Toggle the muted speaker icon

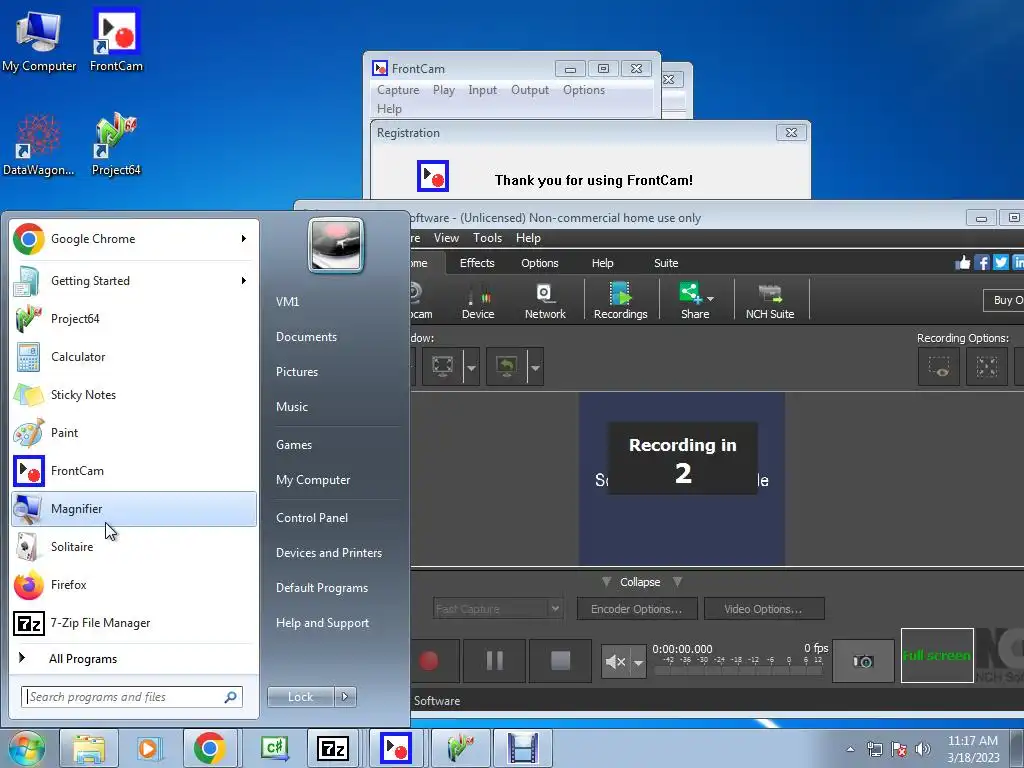pyautogui.click(x=615, y=662)
